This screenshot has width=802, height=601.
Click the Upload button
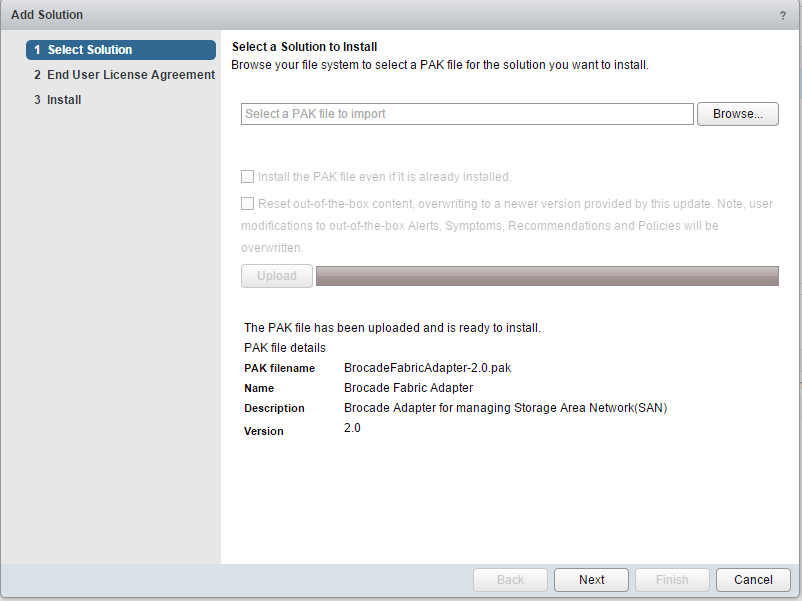pos(277,276)
